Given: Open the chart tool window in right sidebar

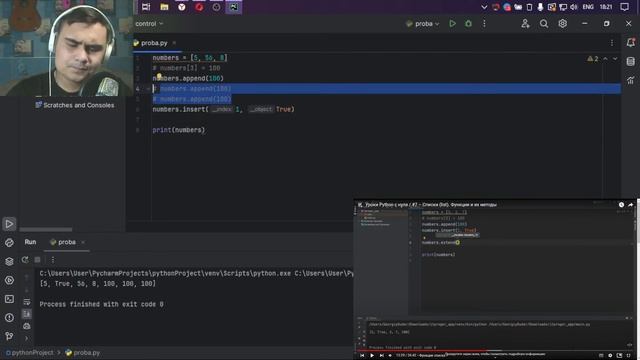Looking at the screenshot, I should click(x=631, y=80).
